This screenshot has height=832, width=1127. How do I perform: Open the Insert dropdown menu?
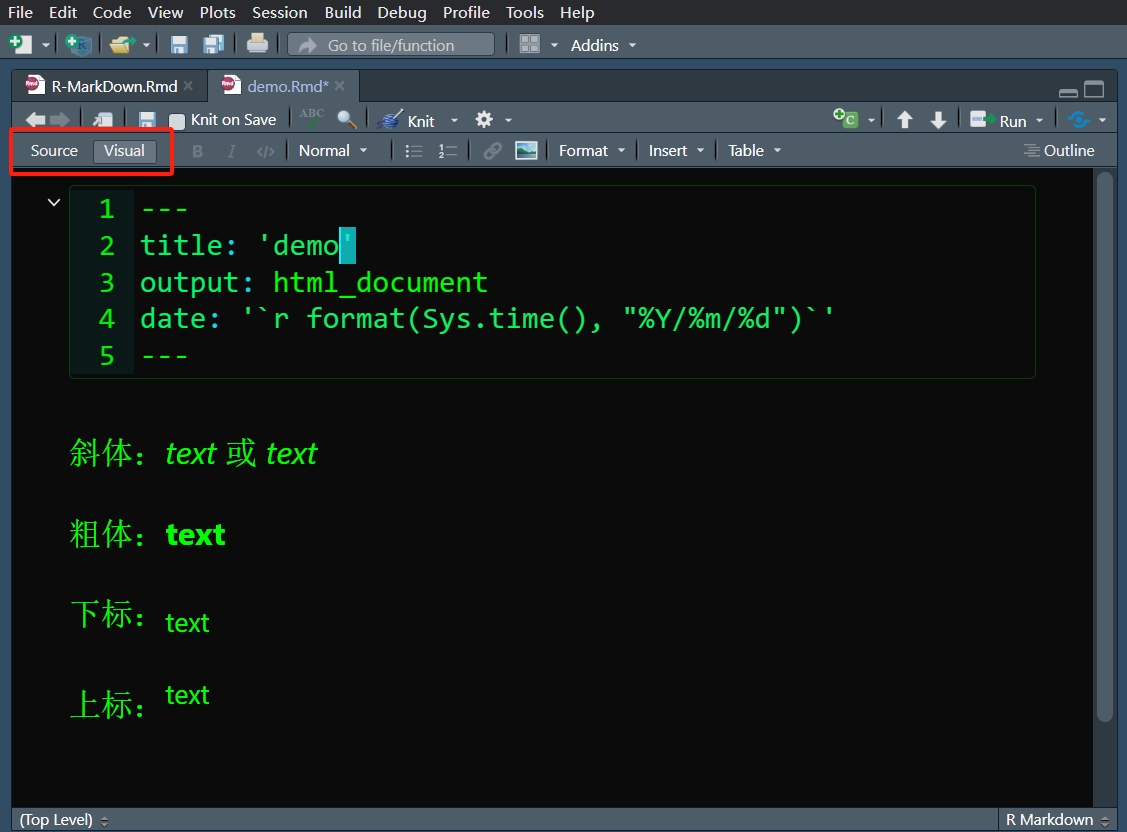click(x=676, y=151)
